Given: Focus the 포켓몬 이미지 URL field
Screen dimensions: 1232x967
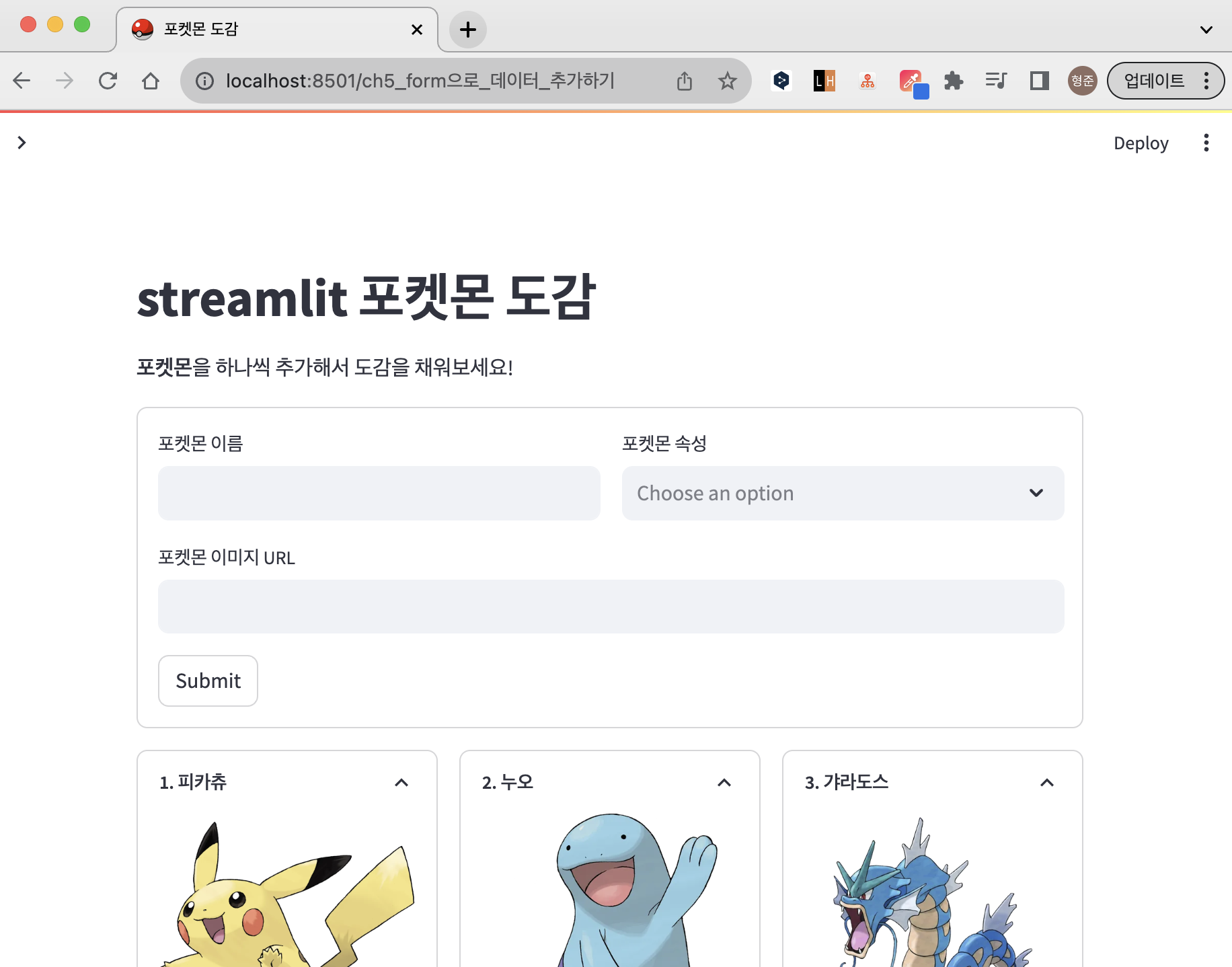Looking at the screenshot, I should [611, 607].
